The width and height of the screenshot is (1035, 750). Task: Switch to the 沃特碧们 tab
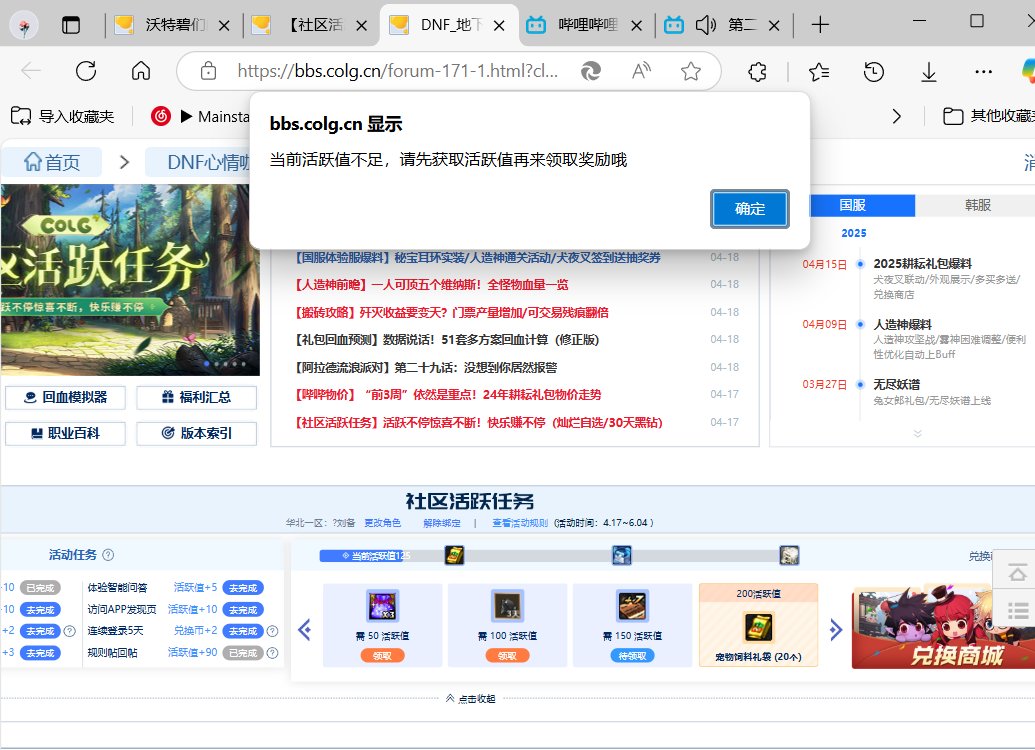[174, 25]
